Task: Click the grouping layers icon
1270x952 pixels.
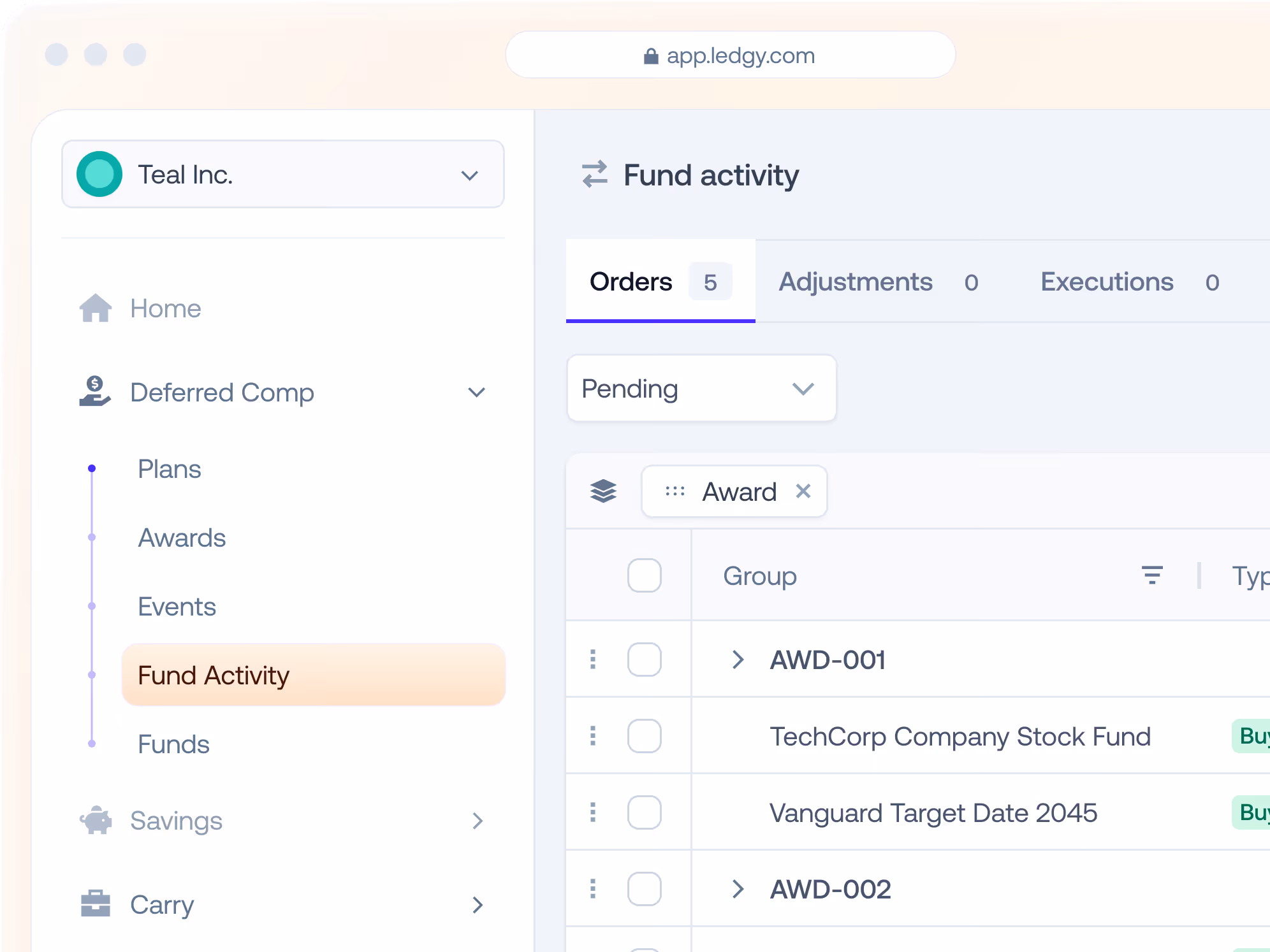Action: [603, 491]
